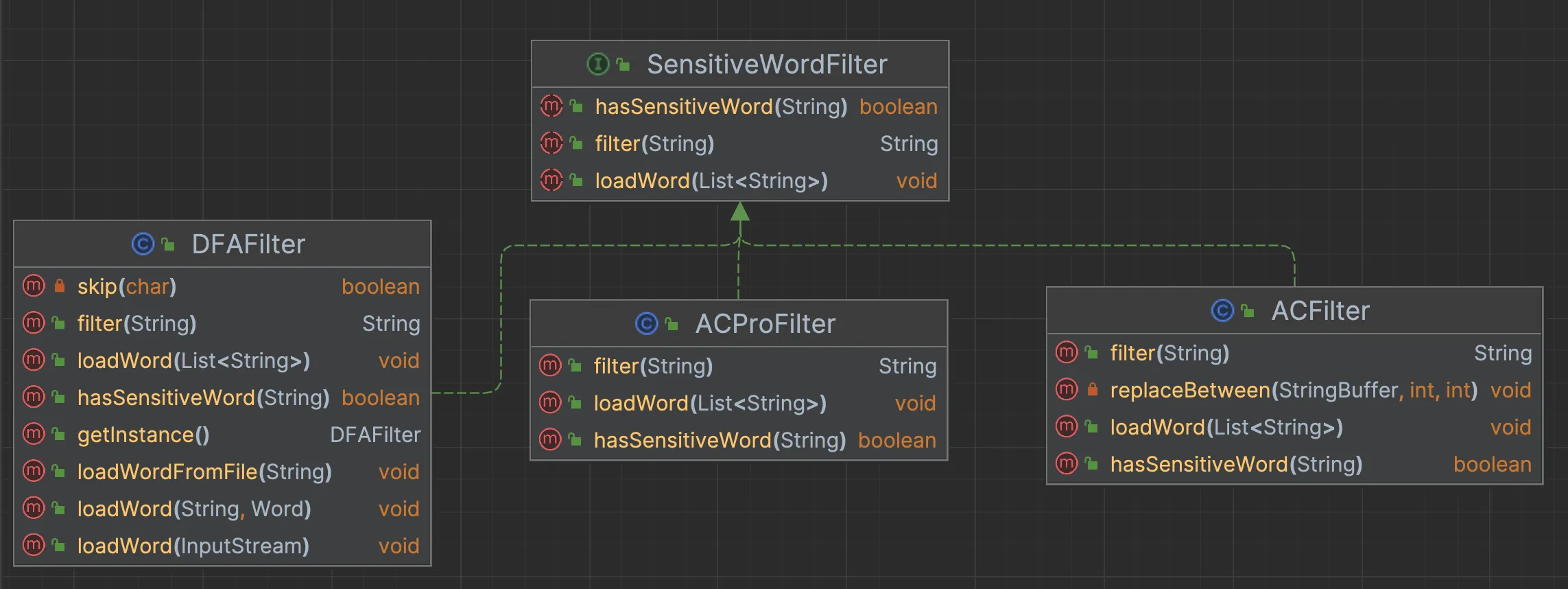Select loadWordFromFile(String) method

(x=204, y=472)
